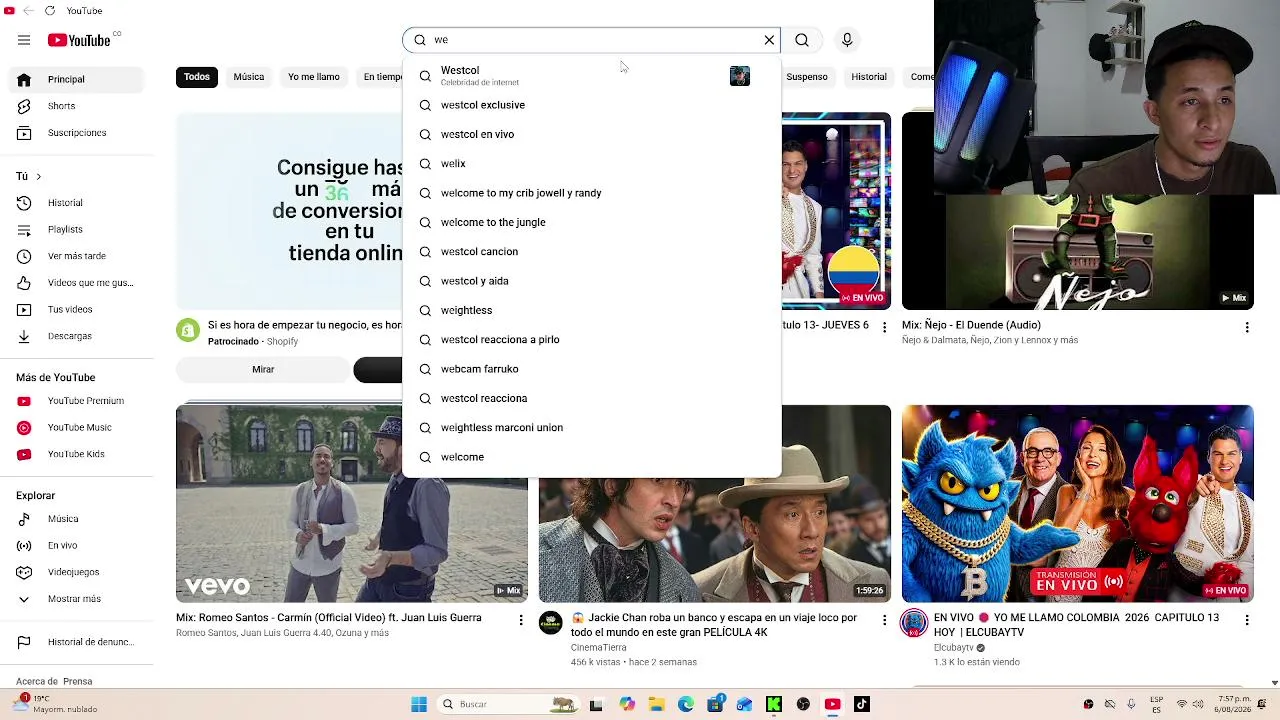Open Microsoft Edge from the taskbar
Viewport: 1280px width, 720px height.
(x=686, y=704)
